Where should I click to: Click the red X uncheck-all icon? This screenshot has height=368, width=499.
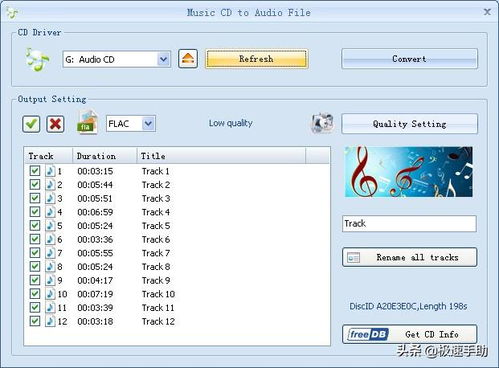click(x=55, y=124)
